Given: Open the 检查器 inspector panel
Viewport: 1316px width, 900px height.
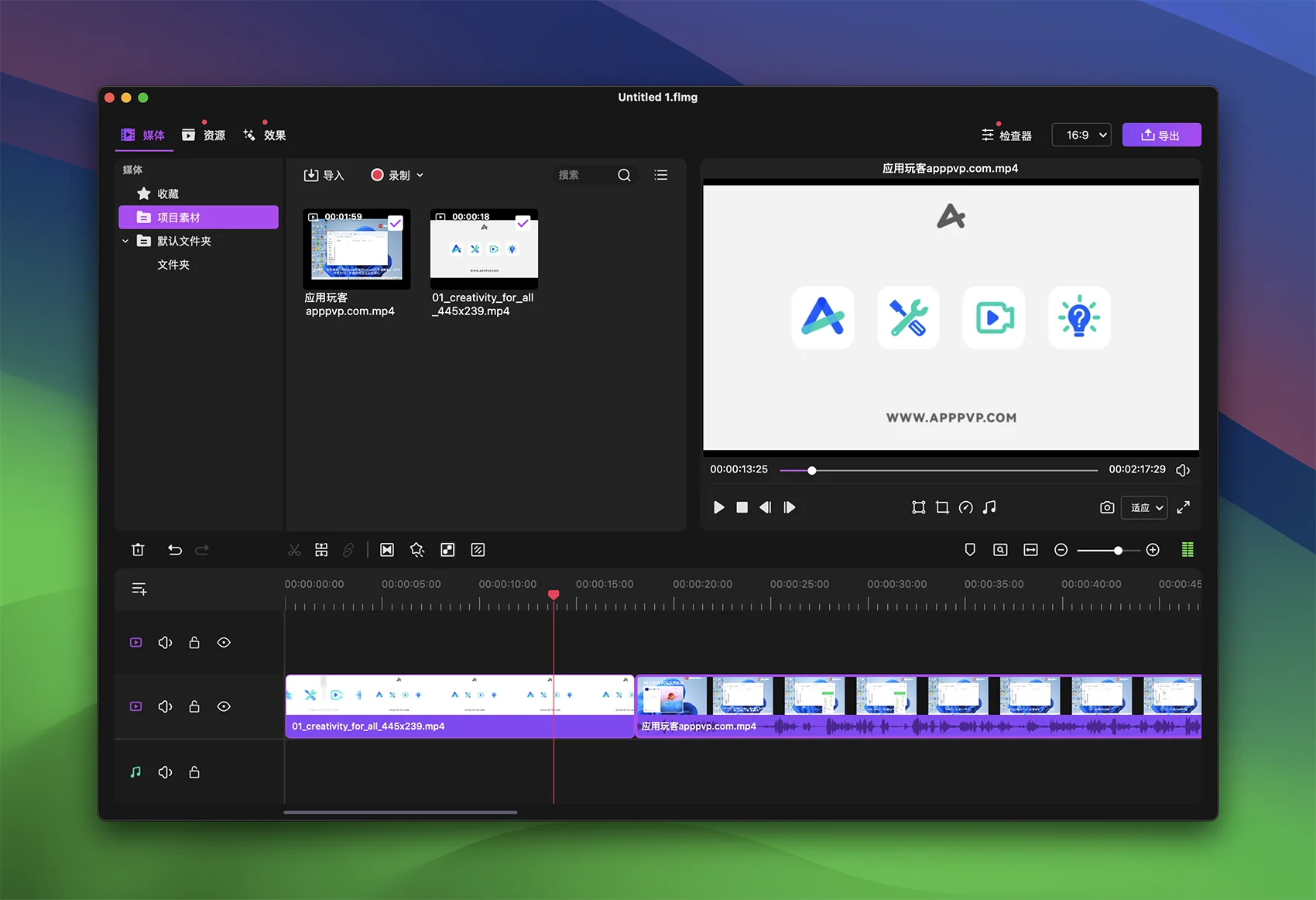Looking at the screenshot, I should tap(1006, 136).
